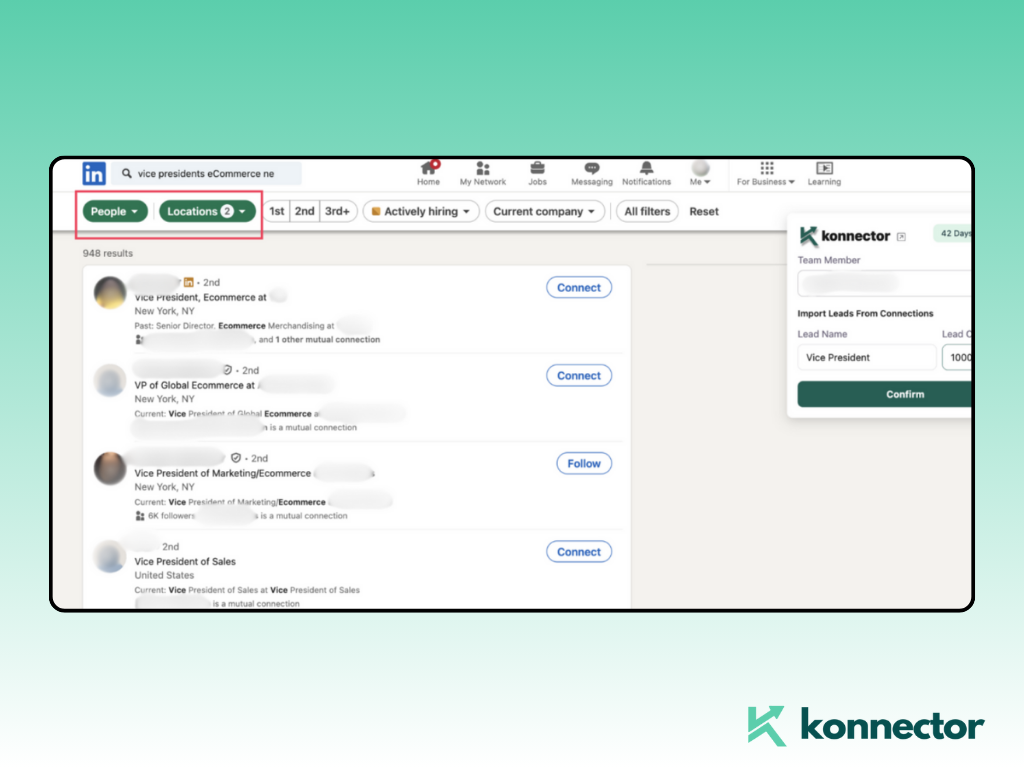
Task: Click the Team Member field
Action: tap(884, 283)
